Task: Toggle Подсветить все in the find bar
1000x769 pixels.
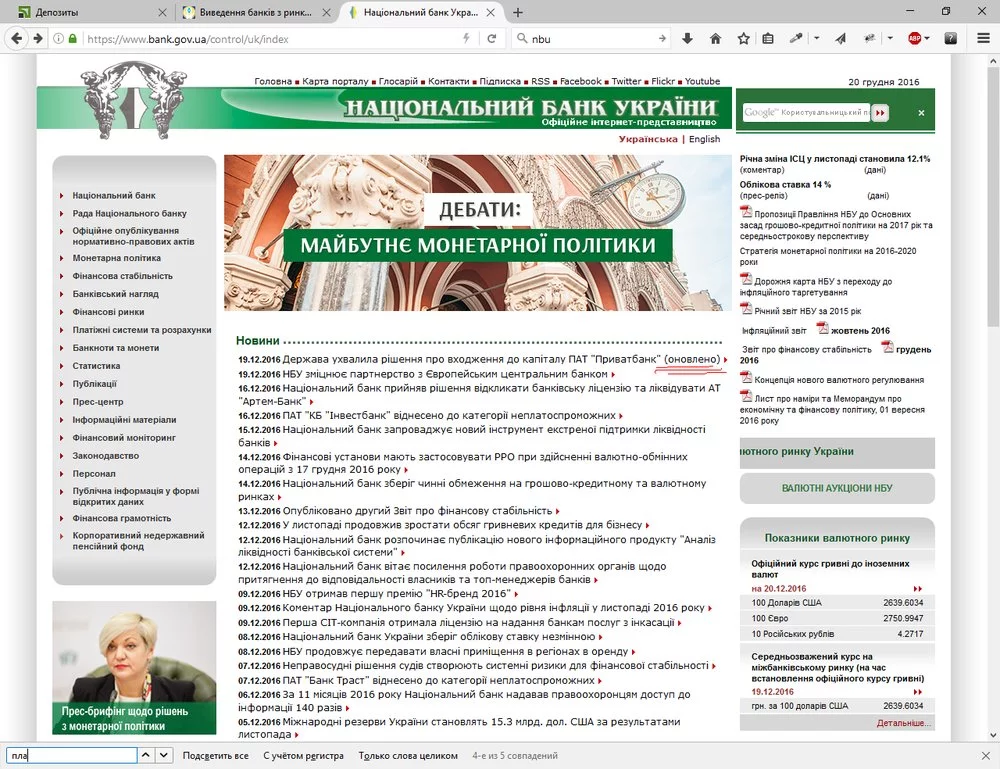Action: click(x=216, y=756)
